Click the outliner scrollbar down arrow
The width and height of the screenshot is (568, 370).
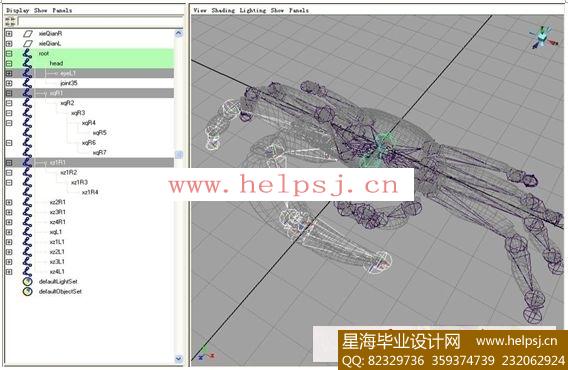click(x=179, y=359)
